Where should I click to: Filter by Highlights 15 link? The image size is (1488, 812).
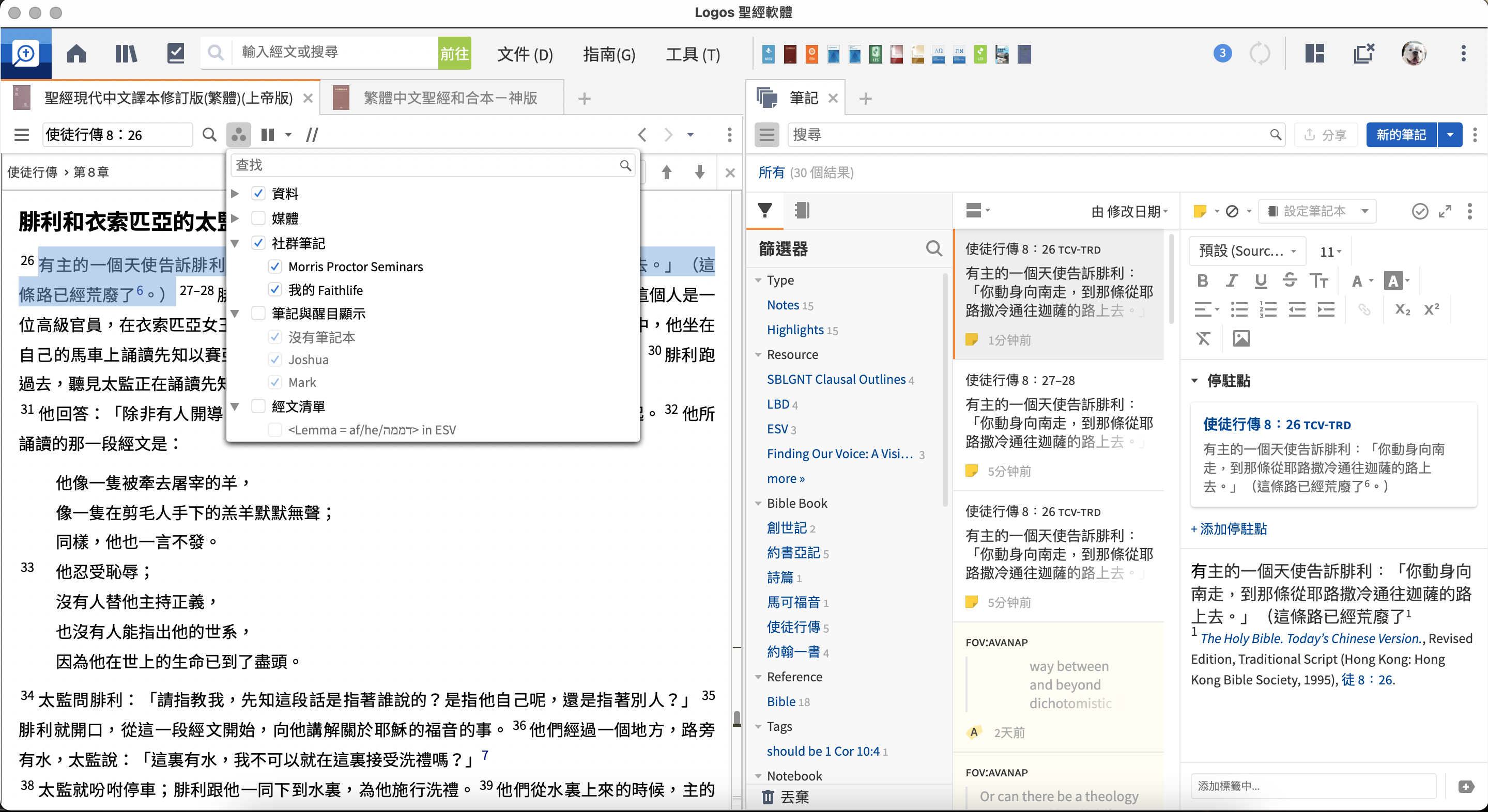[802, 330]
